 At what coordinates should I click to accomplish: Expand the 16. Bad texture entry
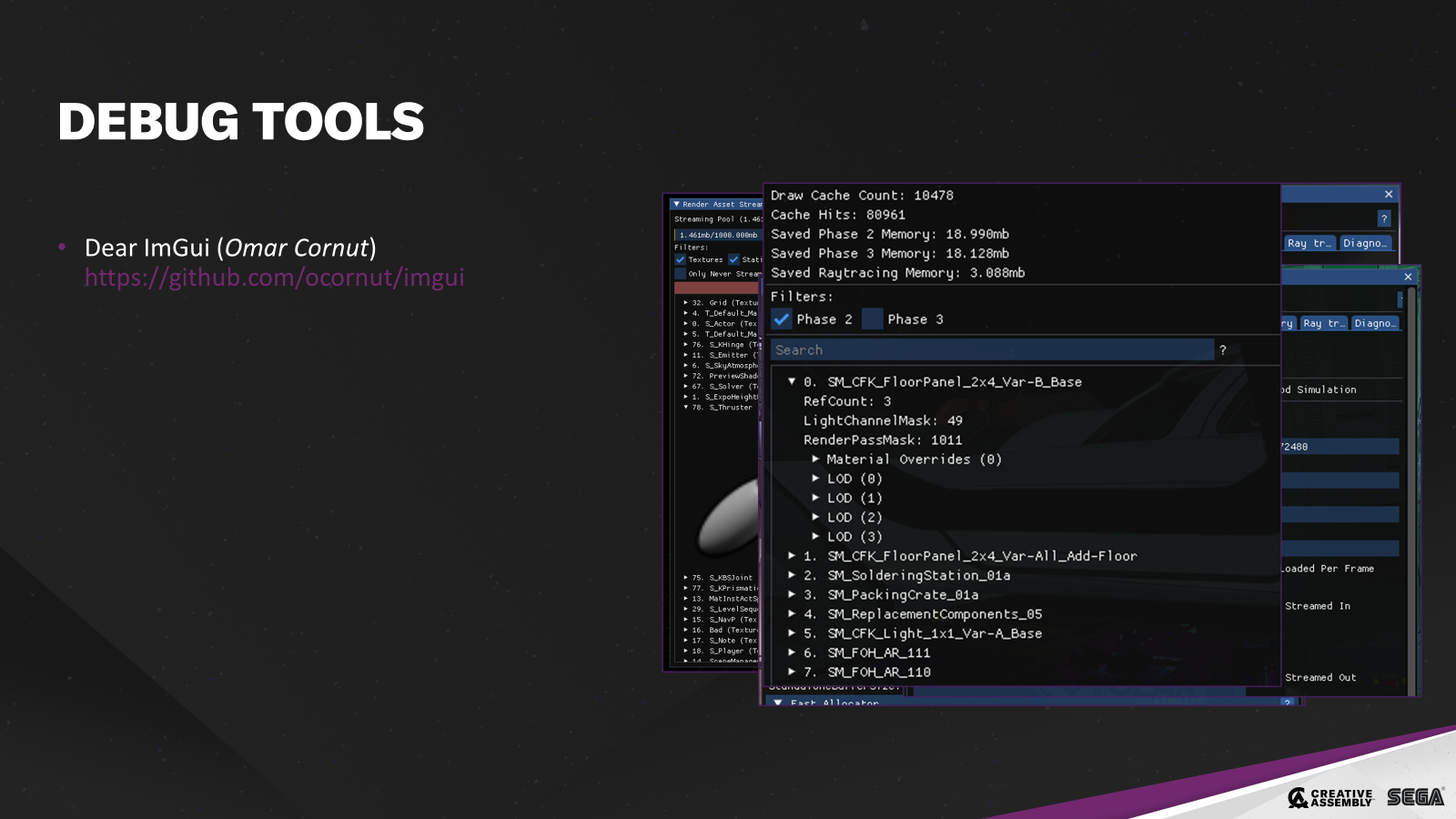(686, 630)
